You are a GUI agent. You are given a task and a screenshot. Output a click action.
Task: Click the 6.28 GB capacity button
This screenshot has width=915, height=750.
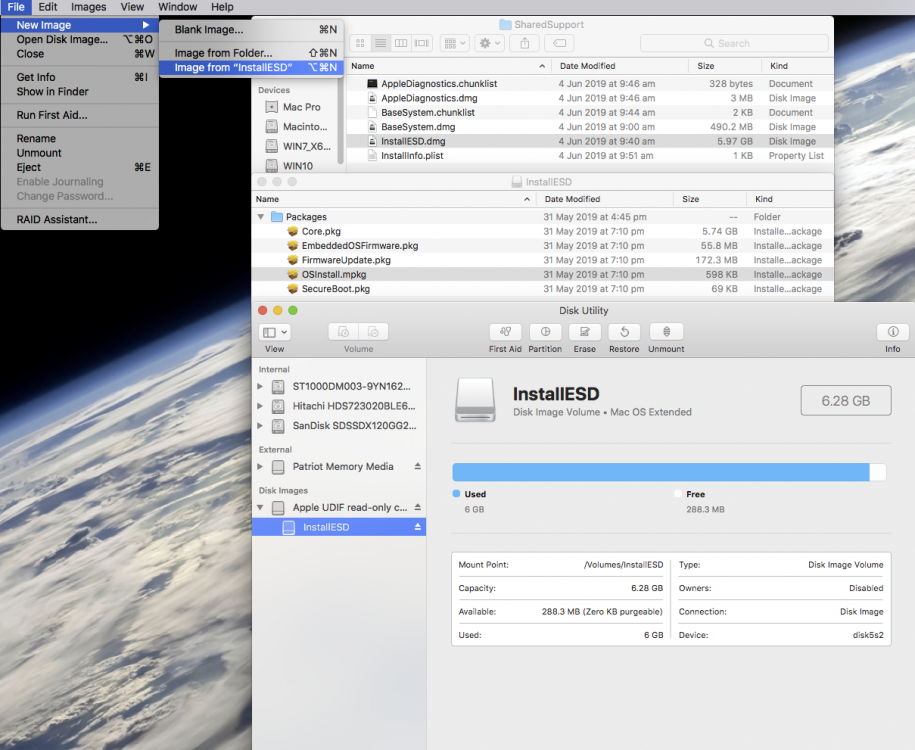click(846, 400)
